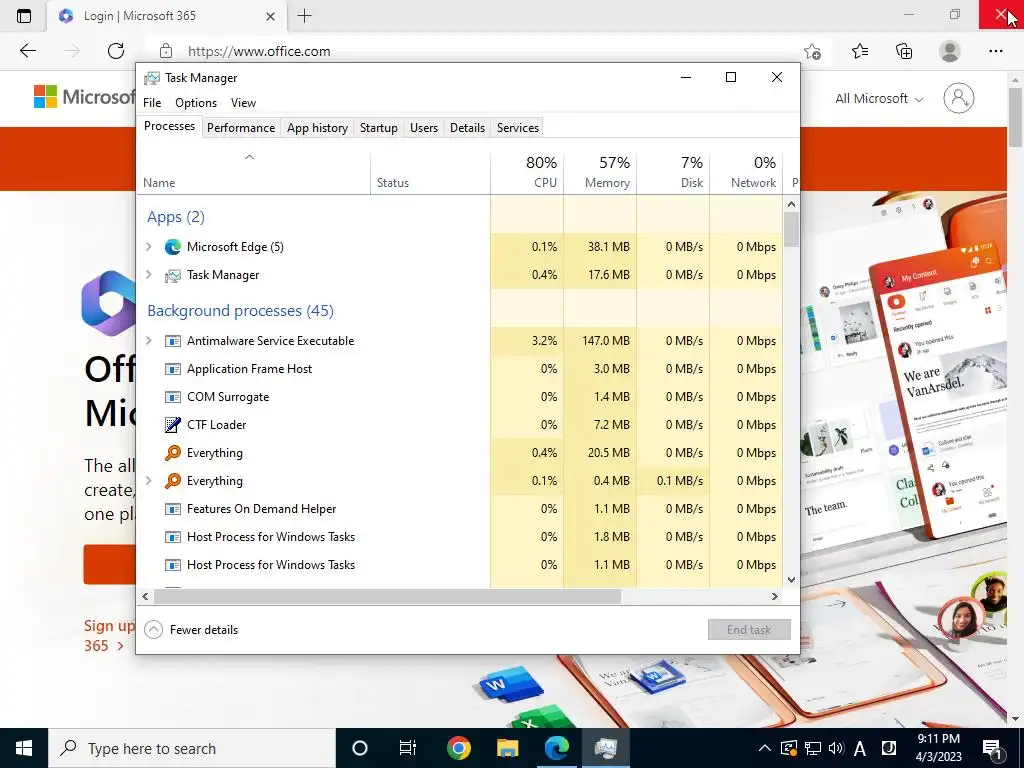Click Type here to search box
The image size is (1024, 768).
pyautogui.click(x=192, y=748)
